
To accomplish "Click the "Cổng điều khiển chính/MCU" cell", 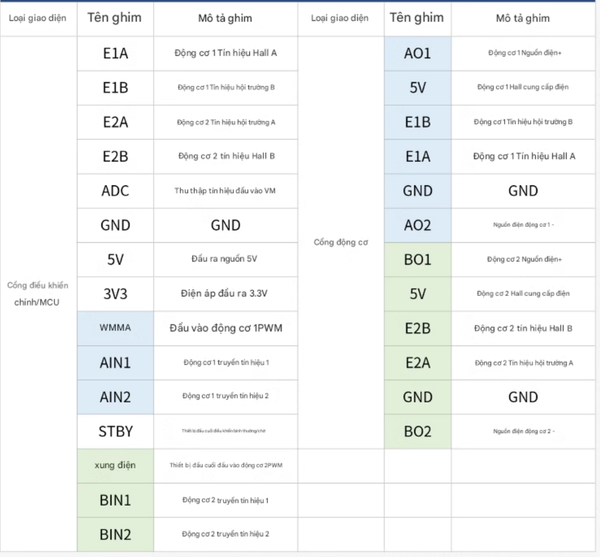I will 38,293.
